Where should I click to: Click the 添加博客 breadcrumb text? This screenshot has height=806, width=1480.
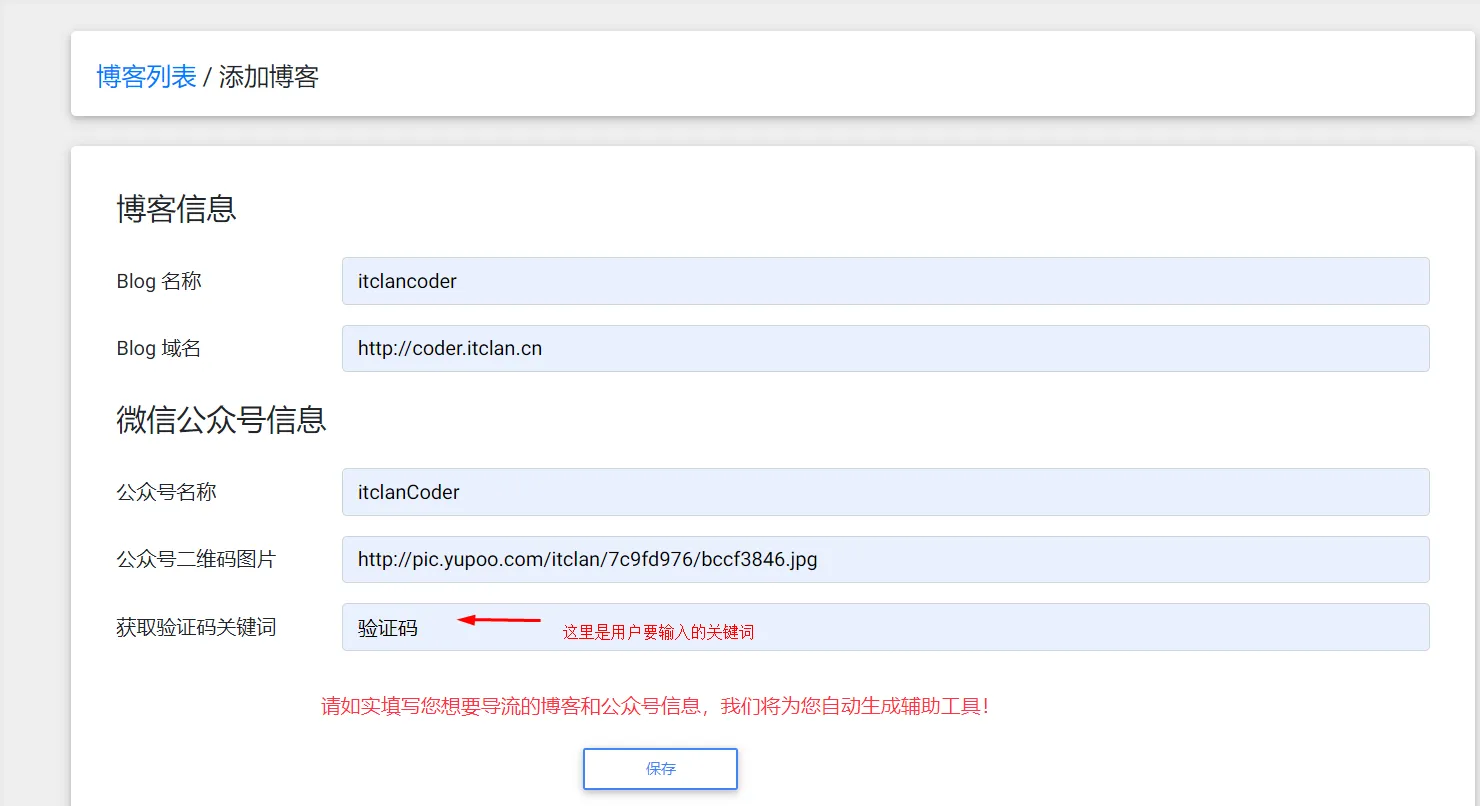tap(268, 77)
